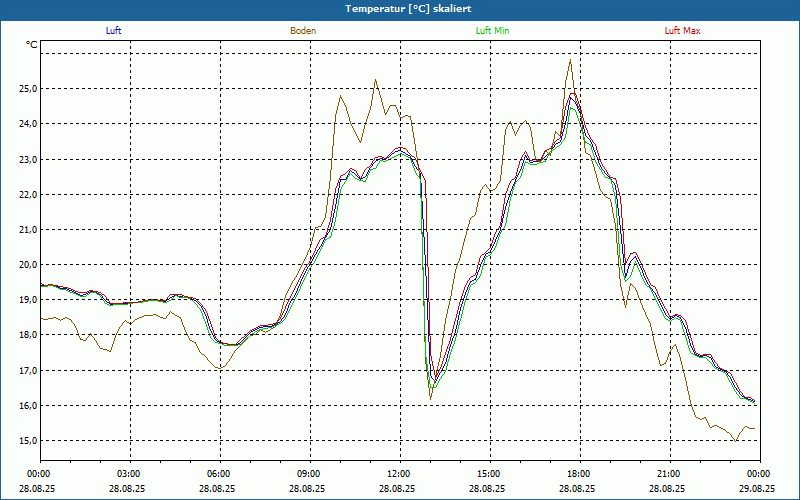Select the Luft Max legend entry
Screen dimensions: 800x500
[x=683, y=31]
